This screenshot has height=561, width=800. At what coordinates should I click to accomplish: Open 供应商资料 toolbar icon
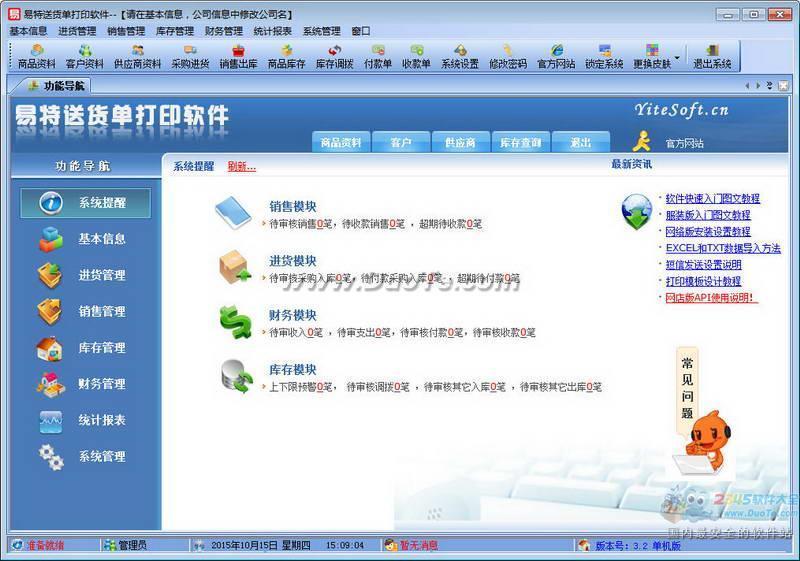[x=137, y=56]
